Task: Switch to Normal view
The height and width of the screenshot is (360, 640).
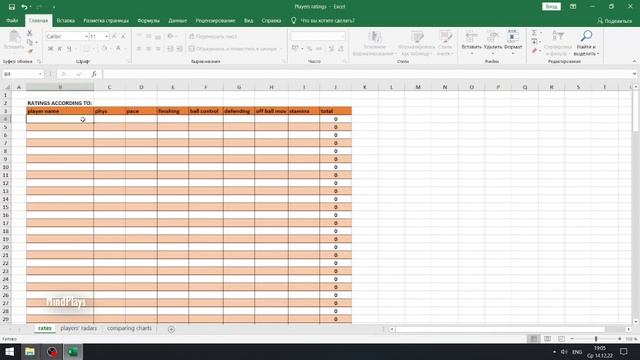Action: (533, 339)
